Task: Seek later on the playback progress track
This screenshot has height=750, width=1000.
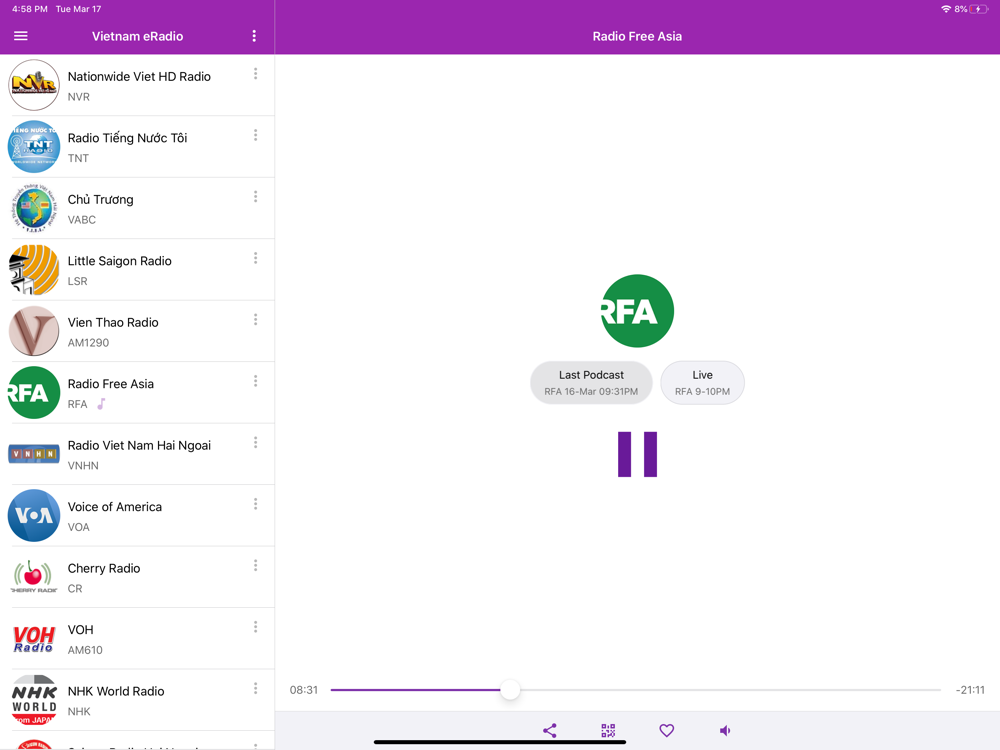Action: (730, 689)
